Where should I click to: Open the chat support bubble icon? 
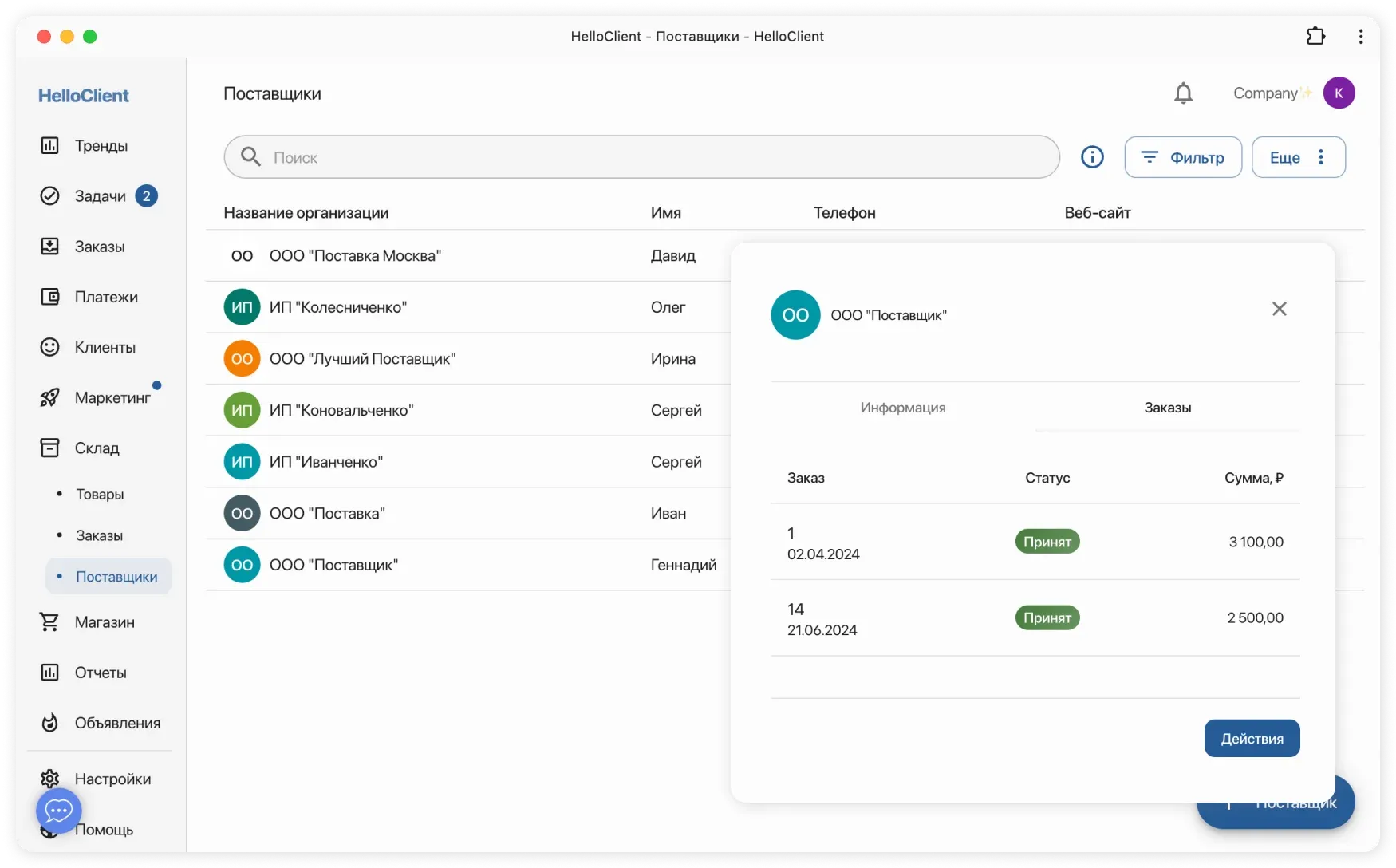[x=59, y=811]
